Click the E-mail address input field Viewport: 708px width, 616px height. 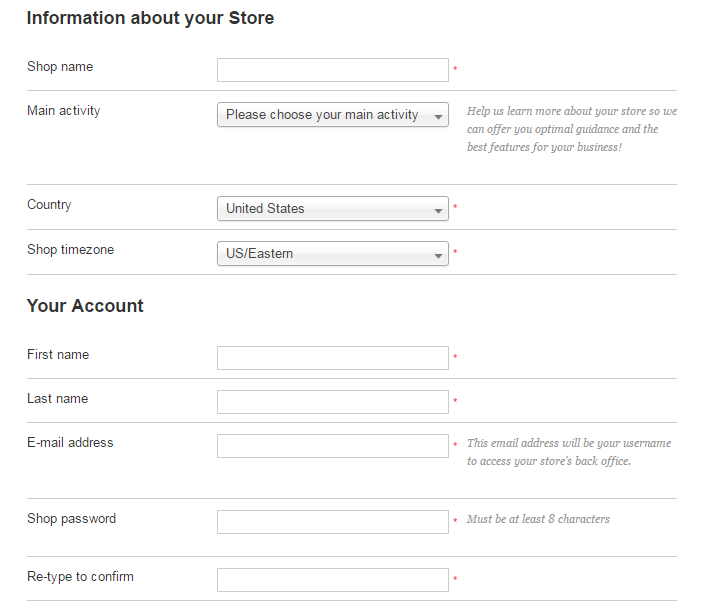coord(333,446)
